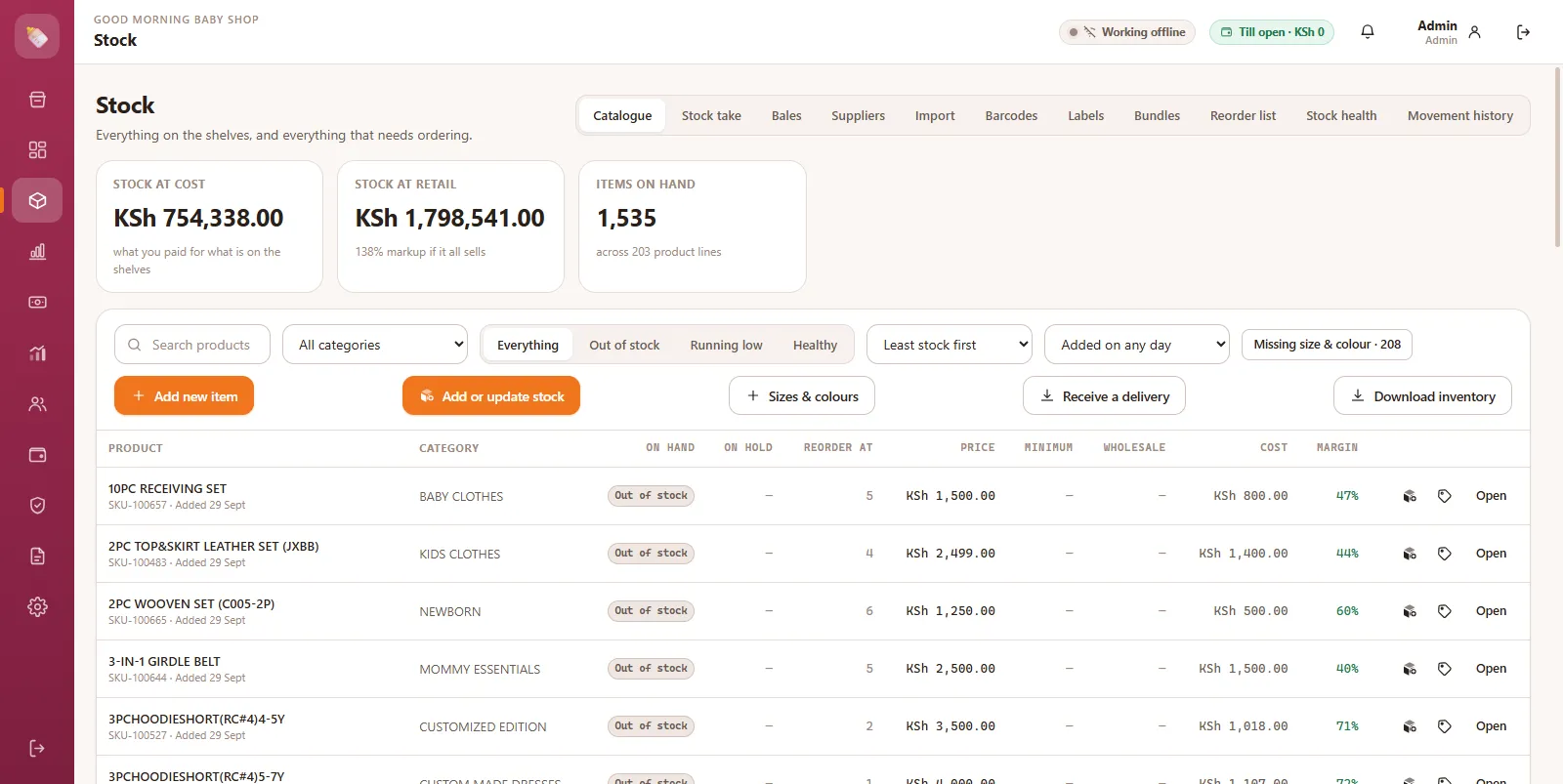Open the Import tab

(935, 115)
